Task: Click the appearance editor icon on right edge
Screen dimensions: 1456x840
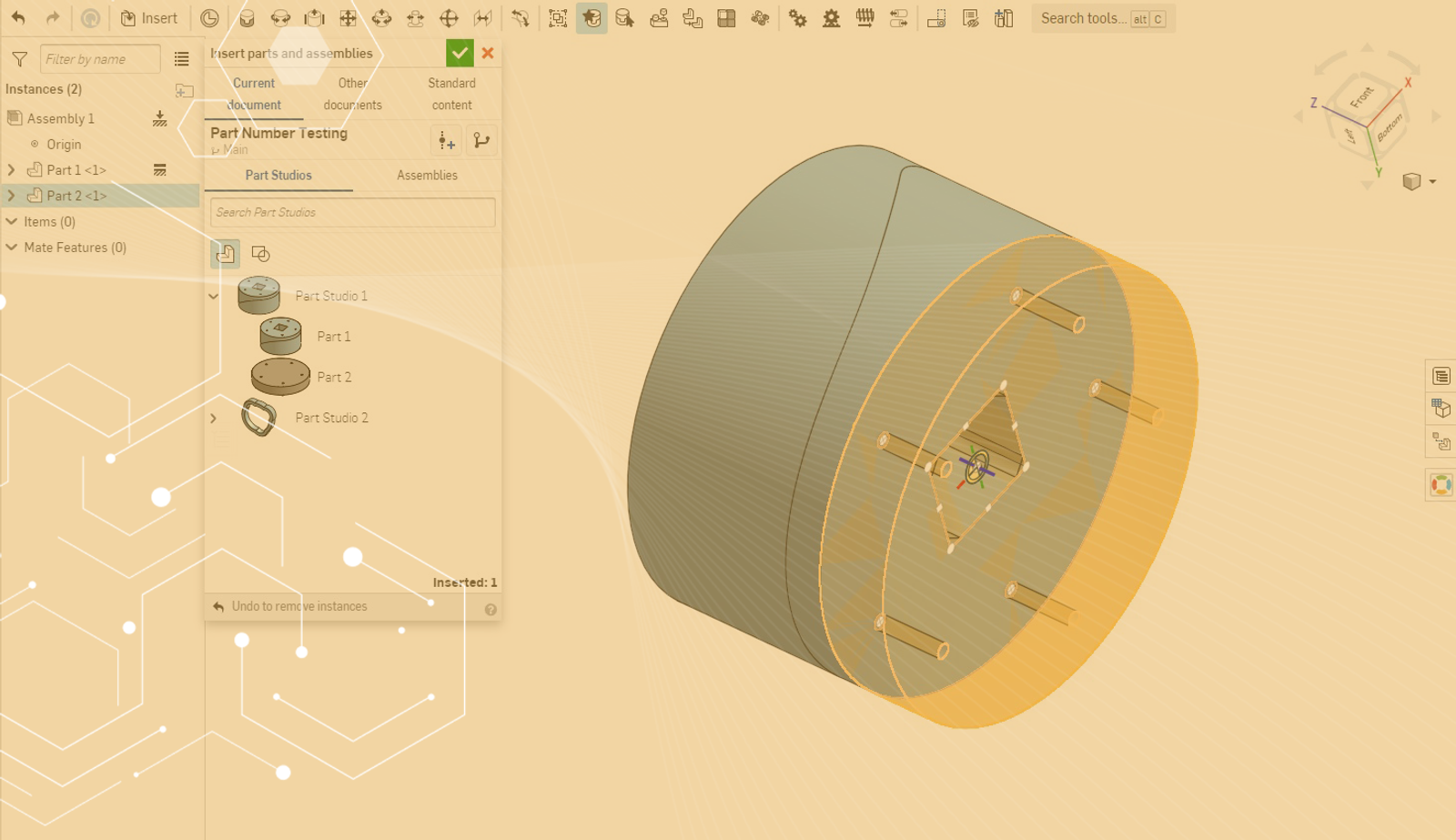Action: pos(1441,485)
